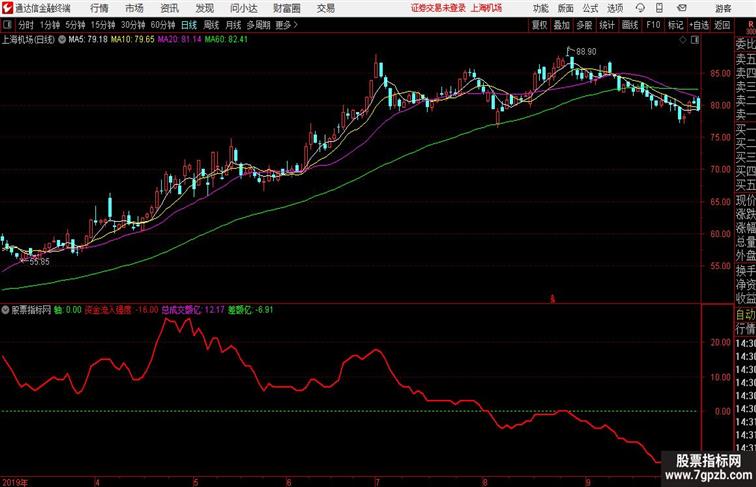The image size is (756, 487).
Task: Toggle the left panel icon beside 分时
Action: pos(7,25)
